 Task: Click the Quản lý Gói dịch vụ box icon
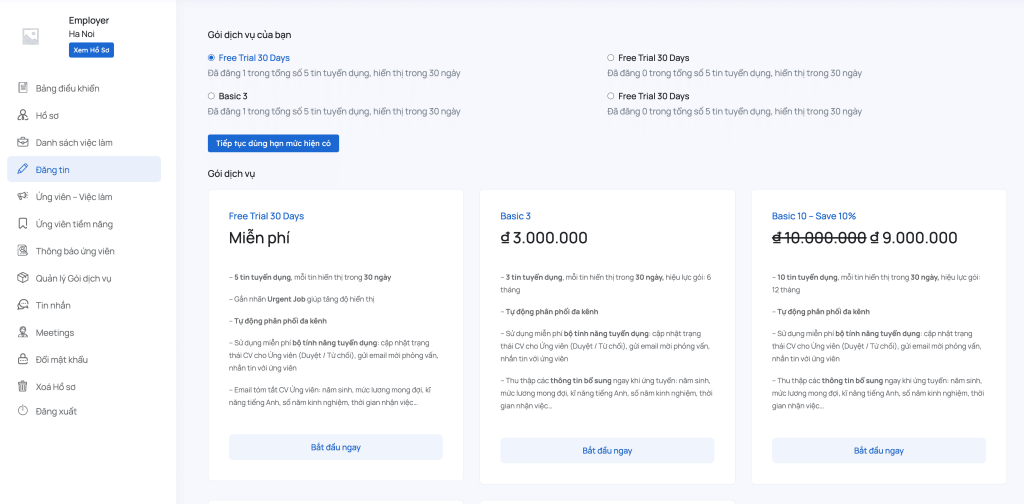[x=23, y=277]
